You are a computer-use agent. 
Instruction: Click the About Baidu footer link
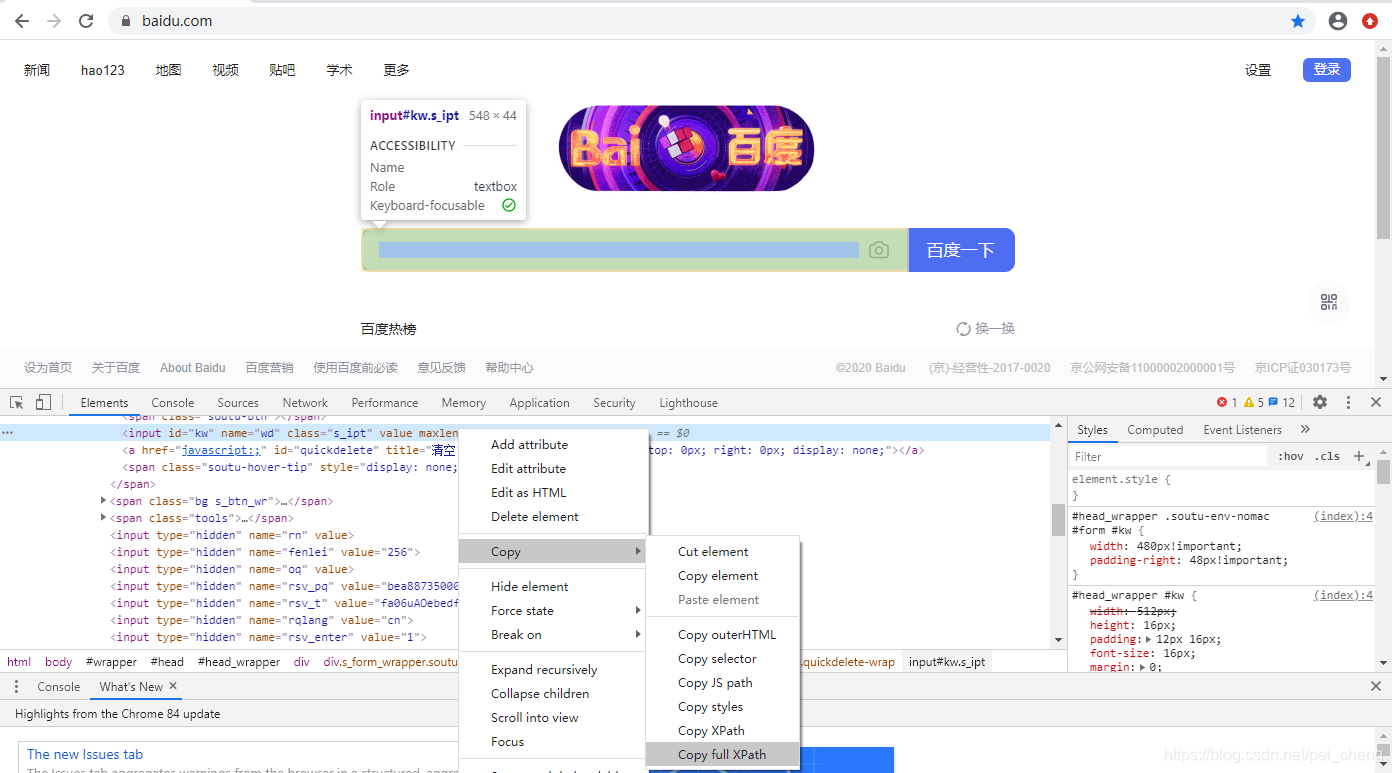(193, 368)
